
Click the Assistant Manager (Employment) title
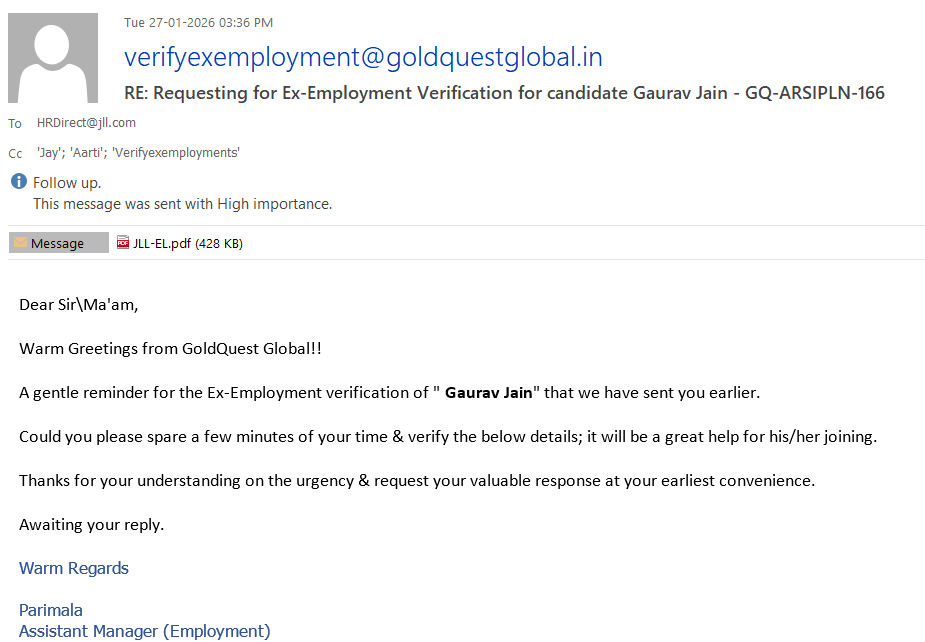pos(145,631)
